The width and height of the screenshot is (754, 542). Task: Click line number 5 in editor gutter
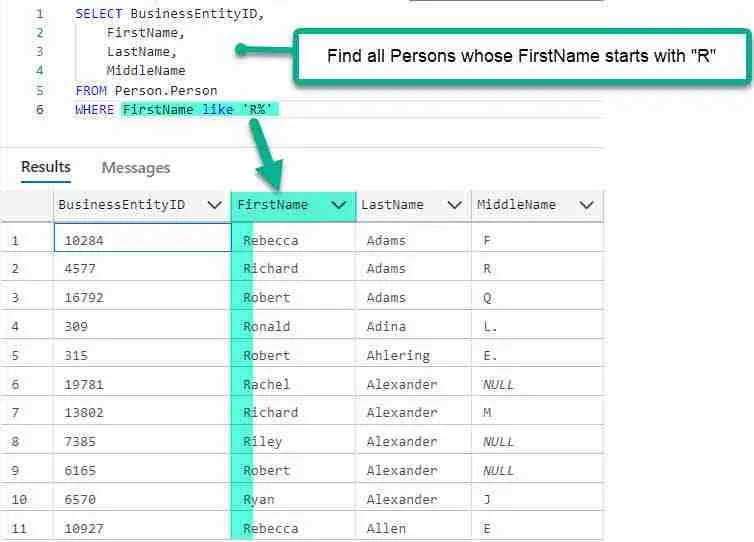tap(40, 90)
